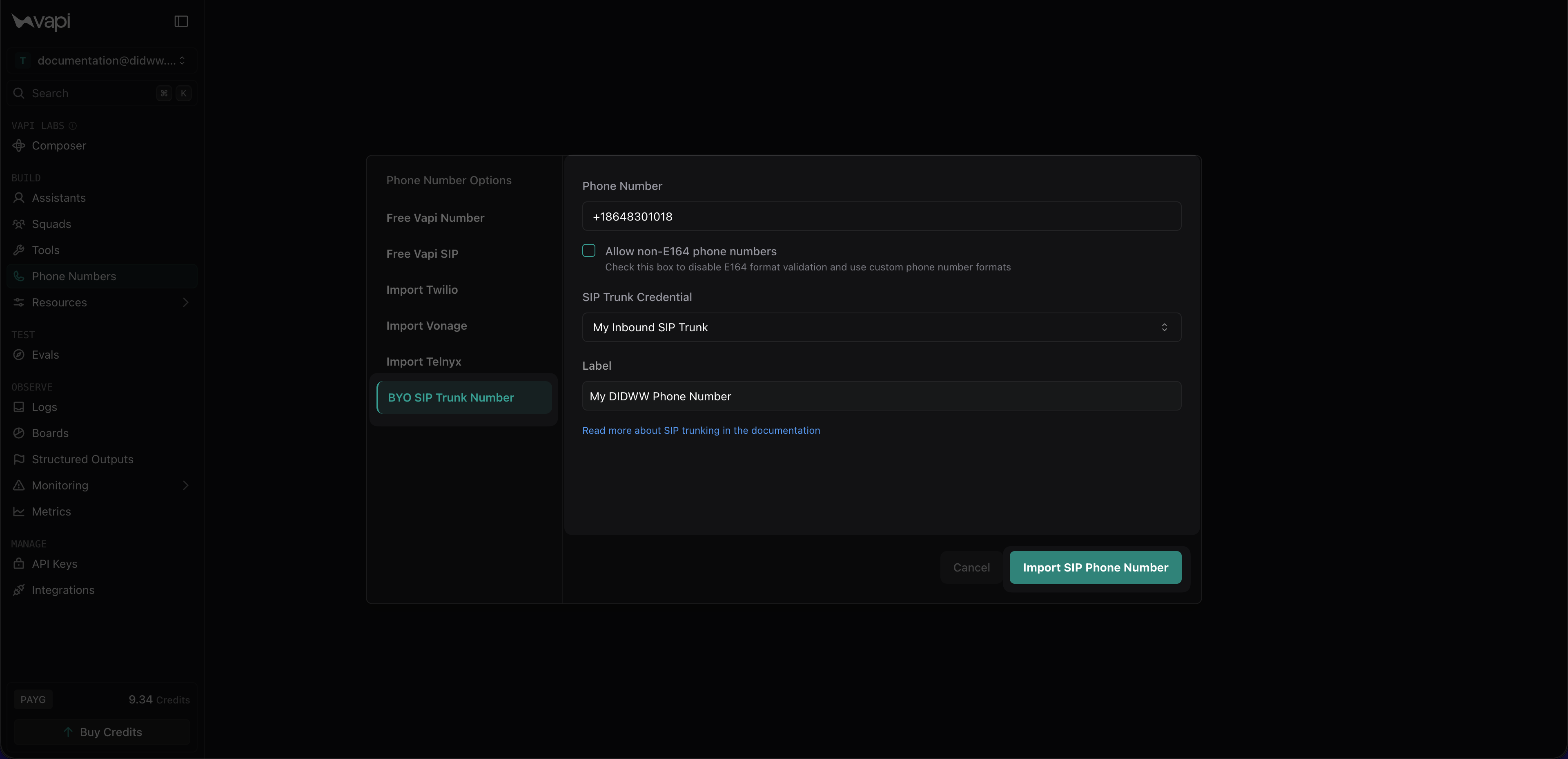Open the SIP Trunk Credential dropdown
1568x759 pixels.
[882, 328]
